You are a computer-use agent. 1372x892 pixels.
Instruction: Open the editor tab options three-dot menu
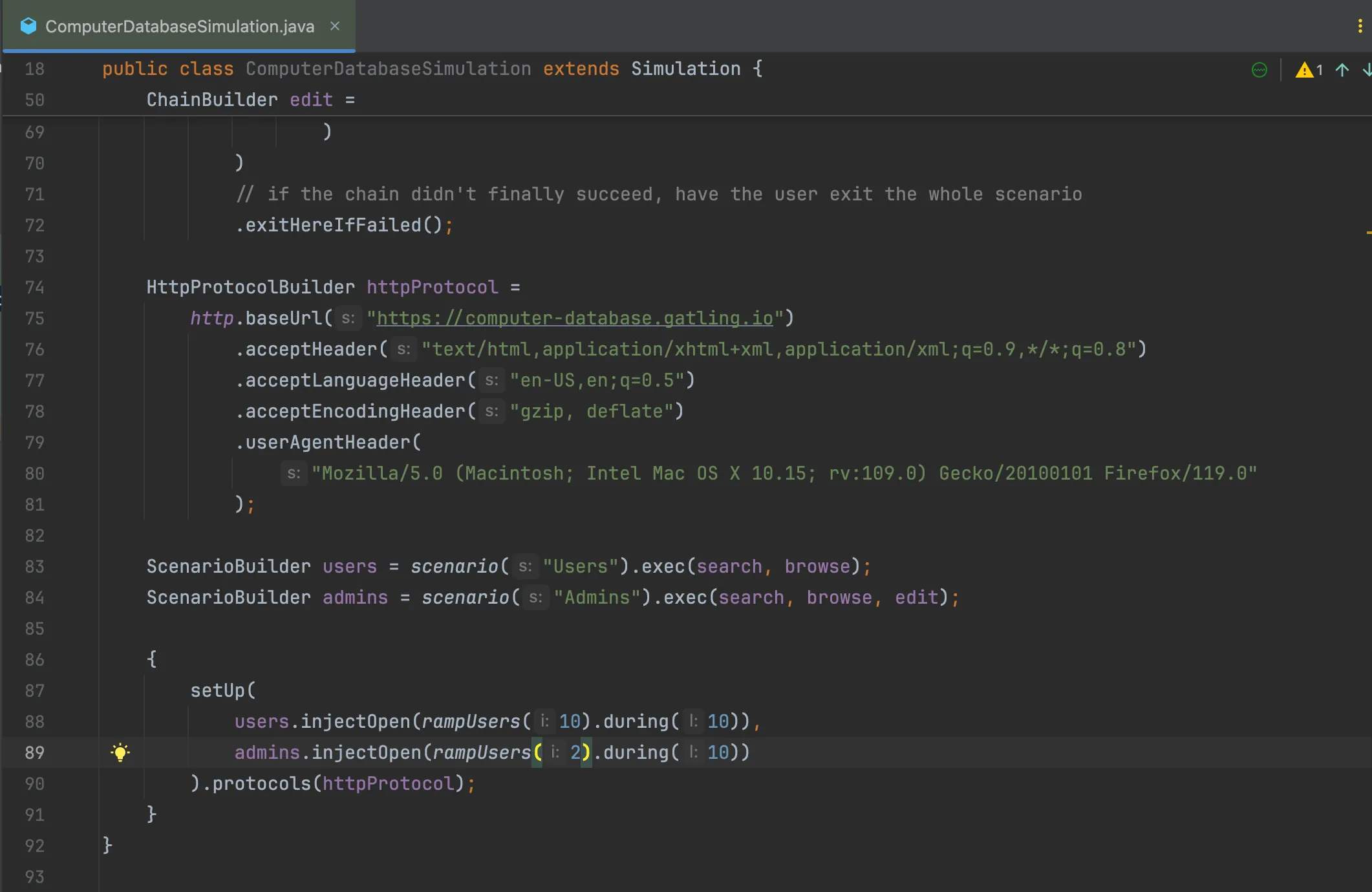pos(1360,26)
